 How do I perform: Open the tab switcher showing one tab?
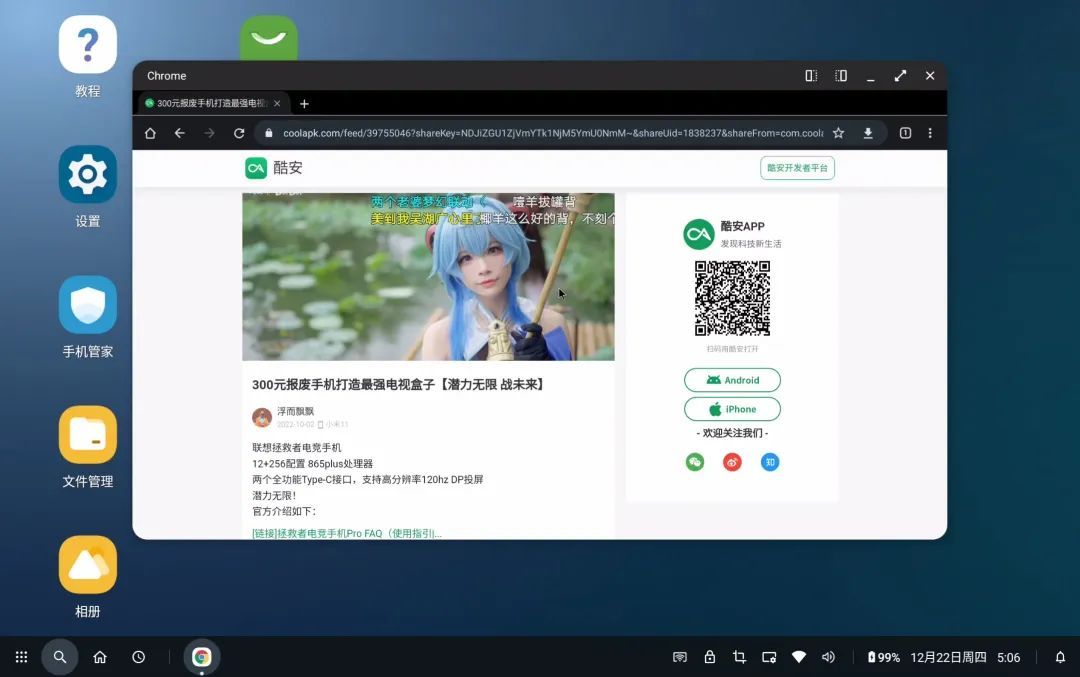tap(905, 133)
